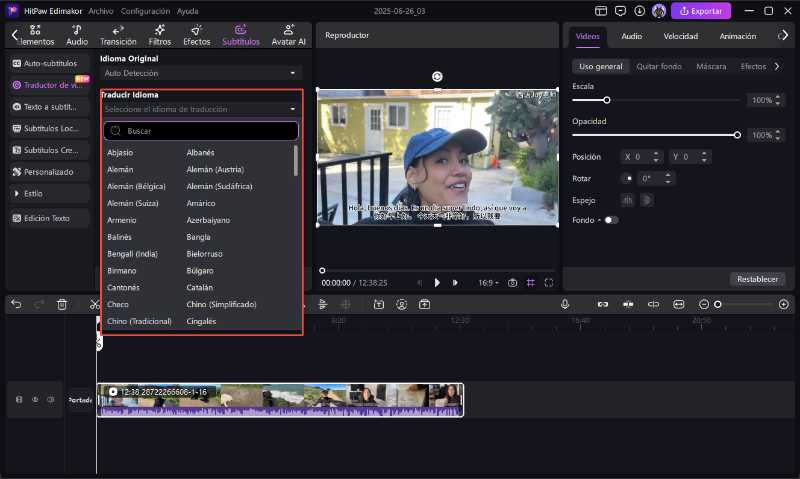Click the Exportar button
Viewport: 800px width, 479px height.
(x=701, y=11)
